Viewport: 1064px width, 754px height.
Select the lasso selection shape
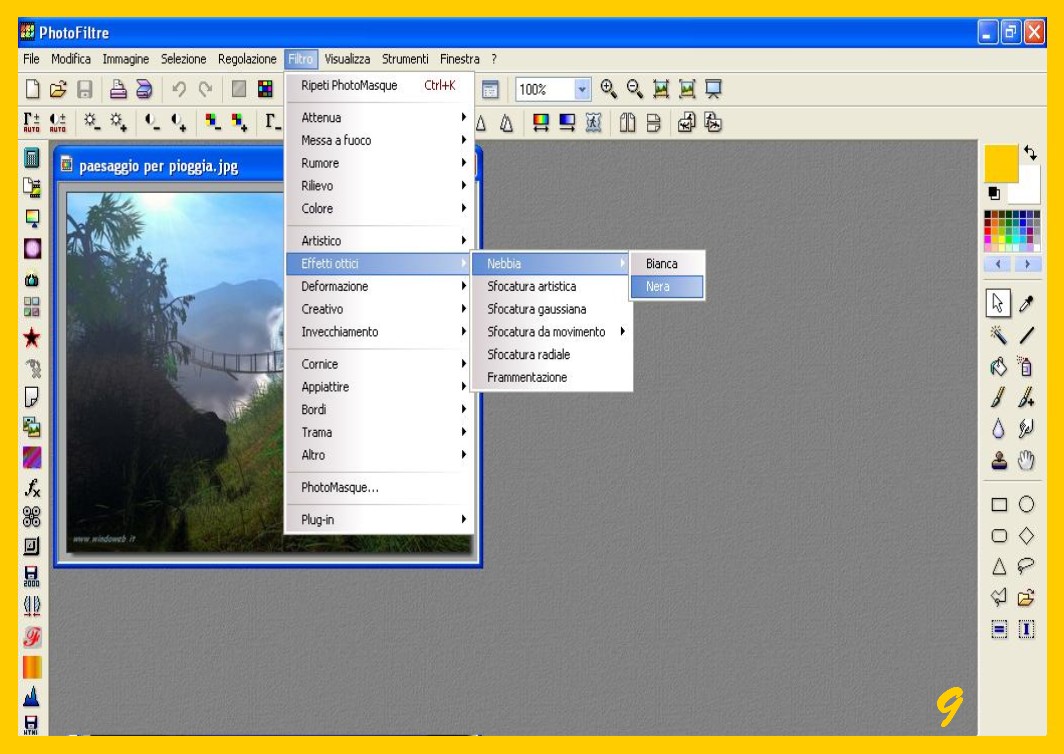click(1026, 567)
